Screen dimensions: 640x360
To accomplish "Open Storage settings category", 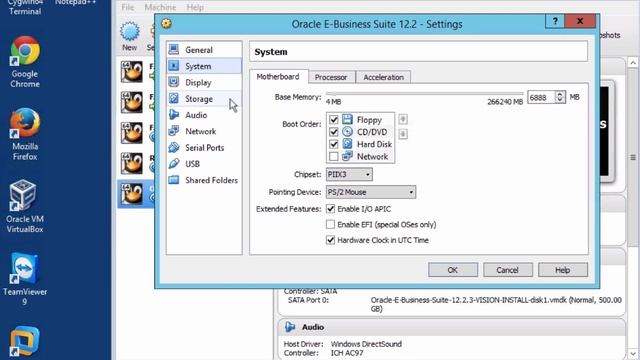I will click(x=204, y=99).
